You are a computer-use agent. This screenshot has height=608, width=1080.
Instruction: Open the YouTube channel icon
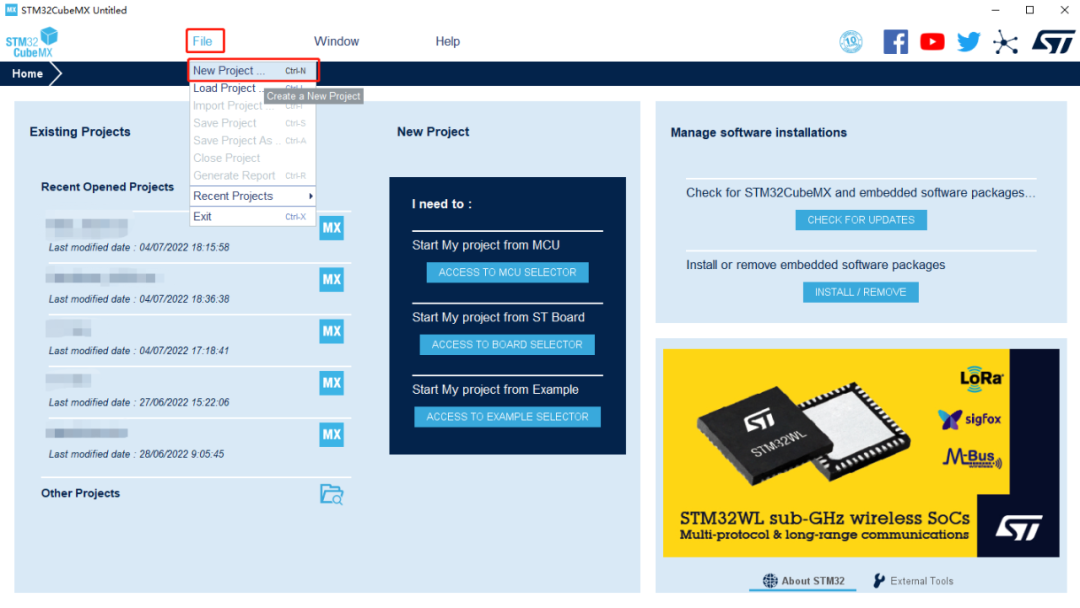tap(932, 42)
